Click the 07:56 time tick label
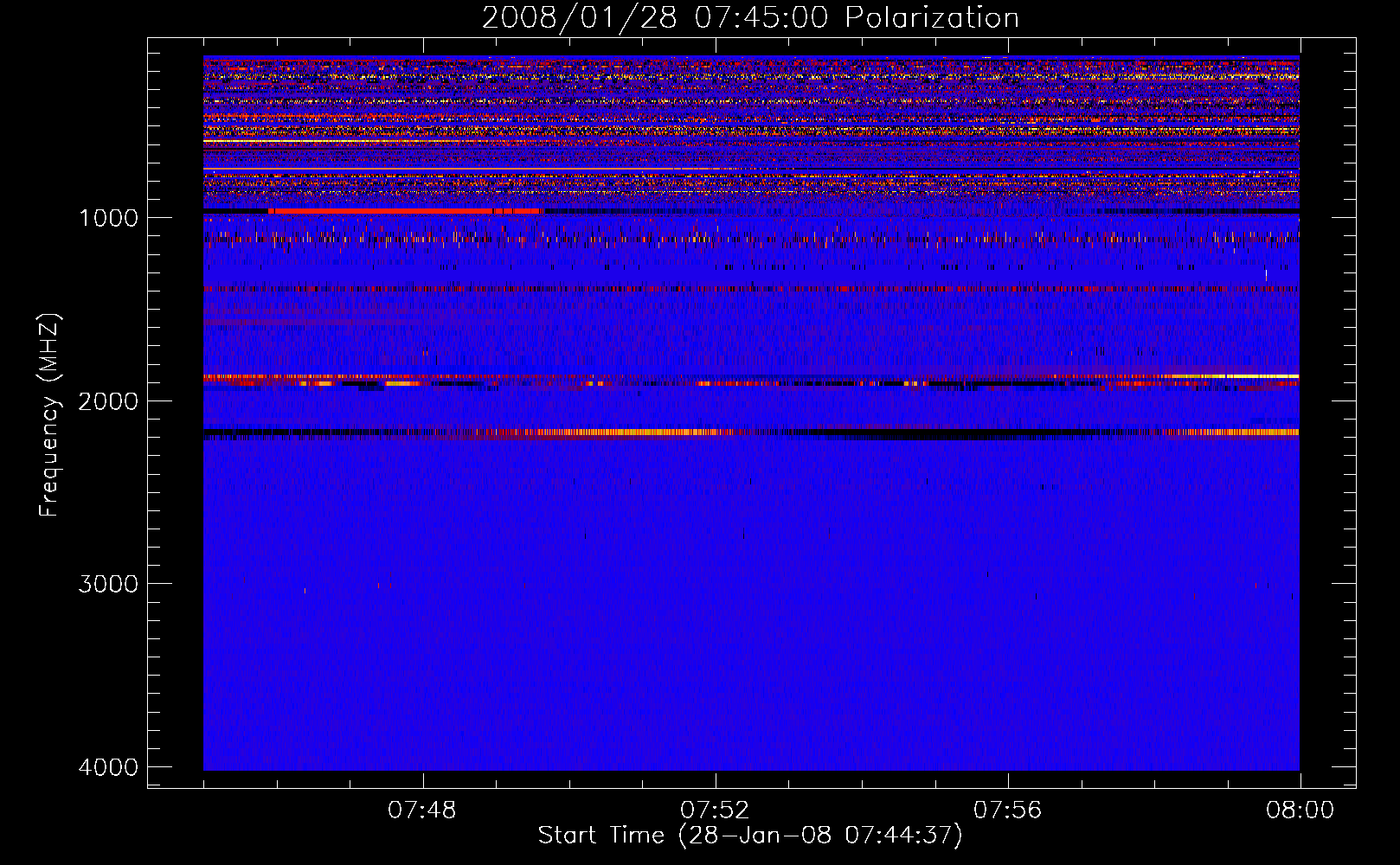This screenshot has height=865, width=1400. 1008,811
